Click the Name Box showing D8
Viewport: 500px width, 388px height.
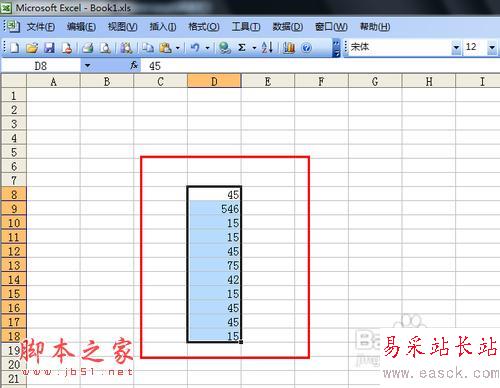coord(41,66)
